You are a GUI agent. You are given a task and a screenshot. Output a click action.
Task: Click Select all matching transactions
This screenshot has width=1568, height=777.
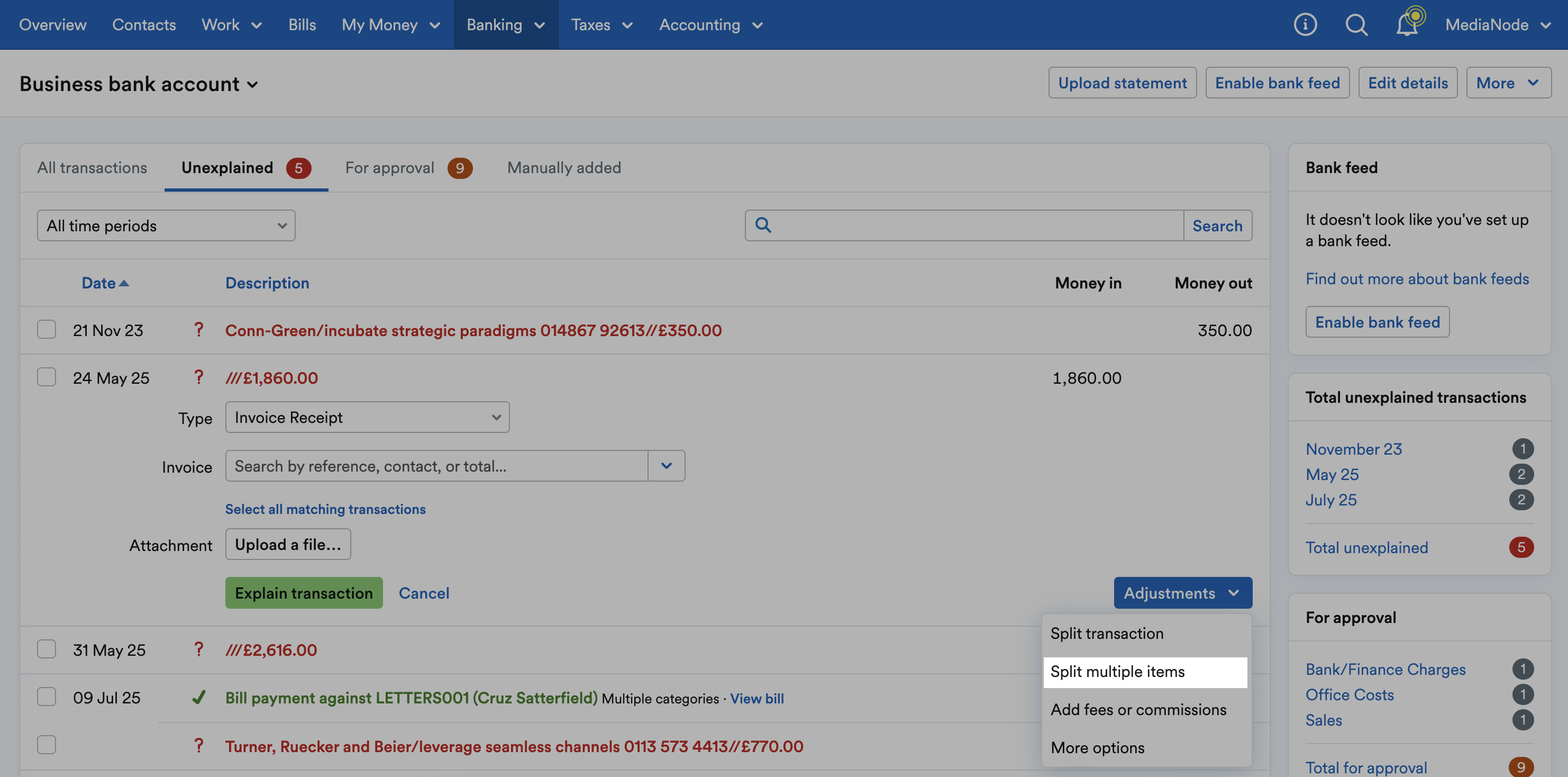(x=325, y=509)
